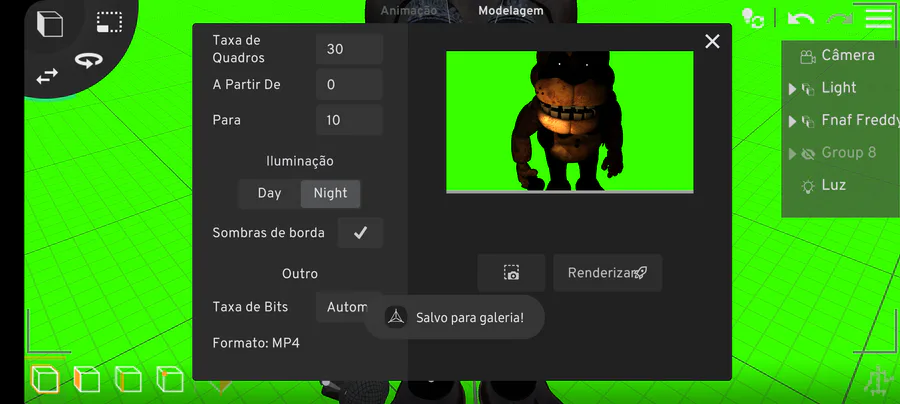
Task: Click the 'Formato: MP4' text
Action: 256,343
